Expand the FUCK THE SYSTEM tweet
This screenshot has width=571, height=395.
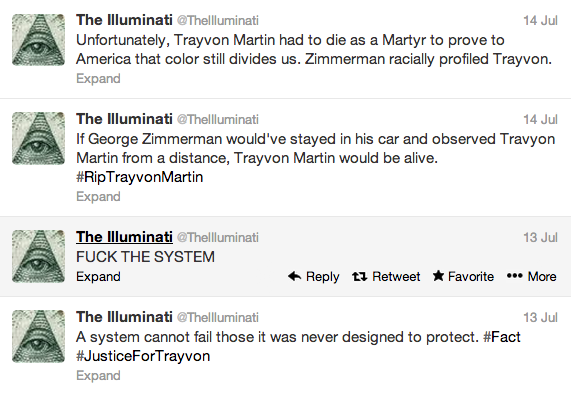tap(98, 277)
